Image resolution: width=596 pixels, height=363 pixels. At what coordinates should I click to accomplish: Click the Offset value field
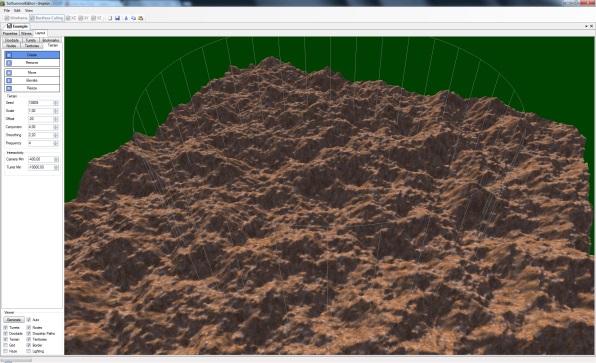(41, 119)
